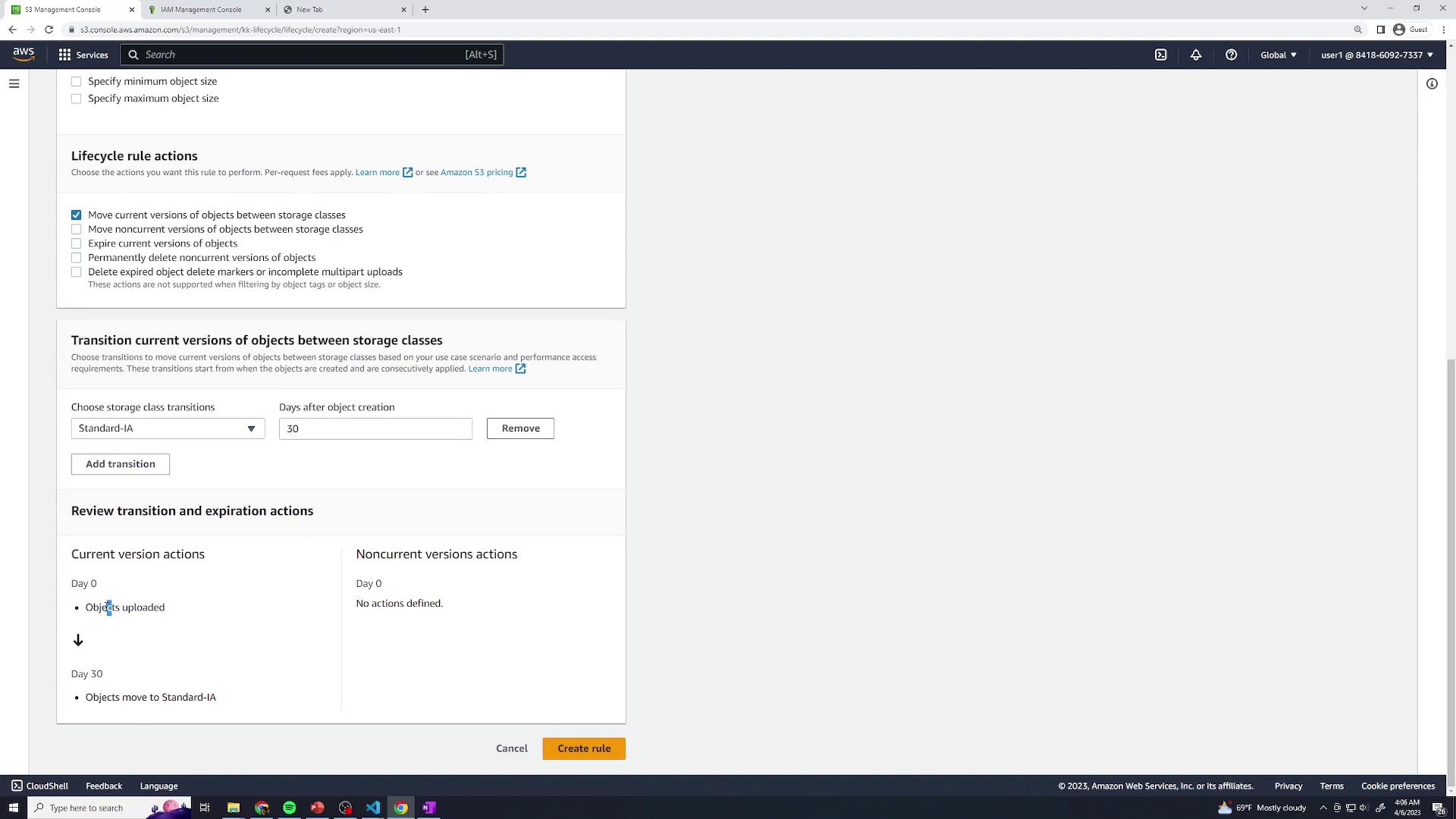Open the AWS CloudShell icon in header
Screen dimensions: 1456x819
pyautogui.click(x=1160, y=55)
